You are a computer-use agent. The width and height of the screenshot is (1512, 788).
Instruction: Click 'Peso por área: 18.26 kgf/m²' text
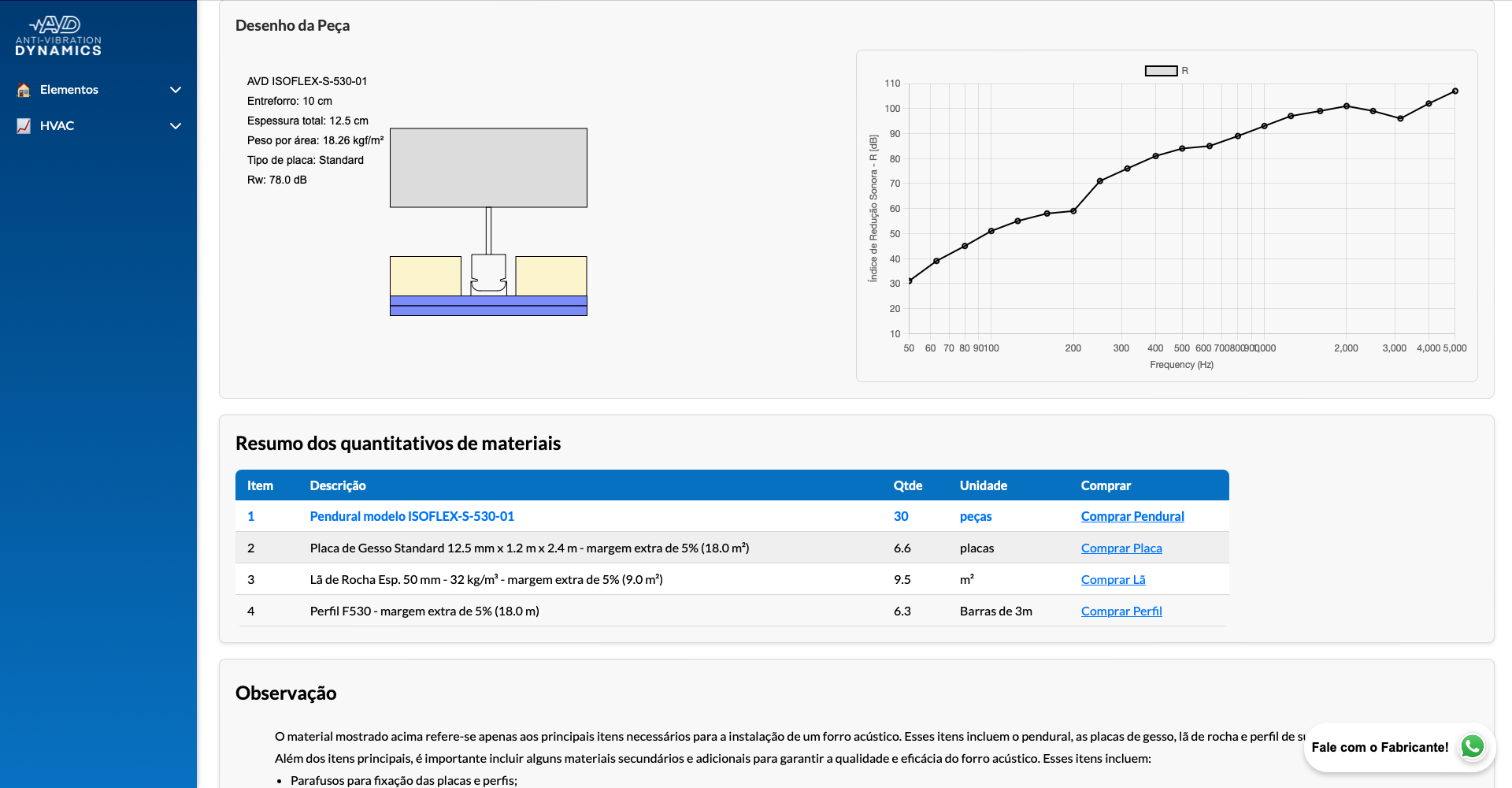pos(316,140)
